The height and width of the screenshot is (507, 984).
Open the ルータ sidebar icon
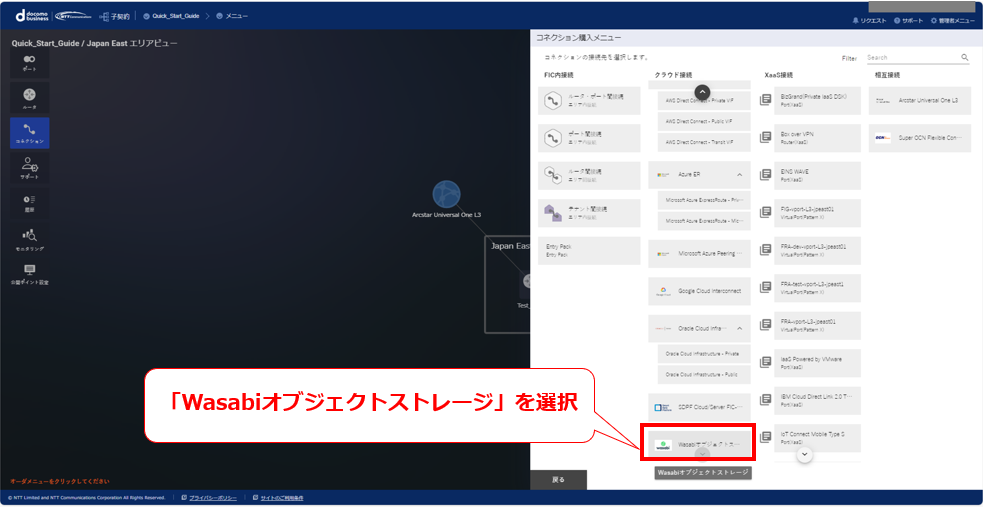(29, 98)
